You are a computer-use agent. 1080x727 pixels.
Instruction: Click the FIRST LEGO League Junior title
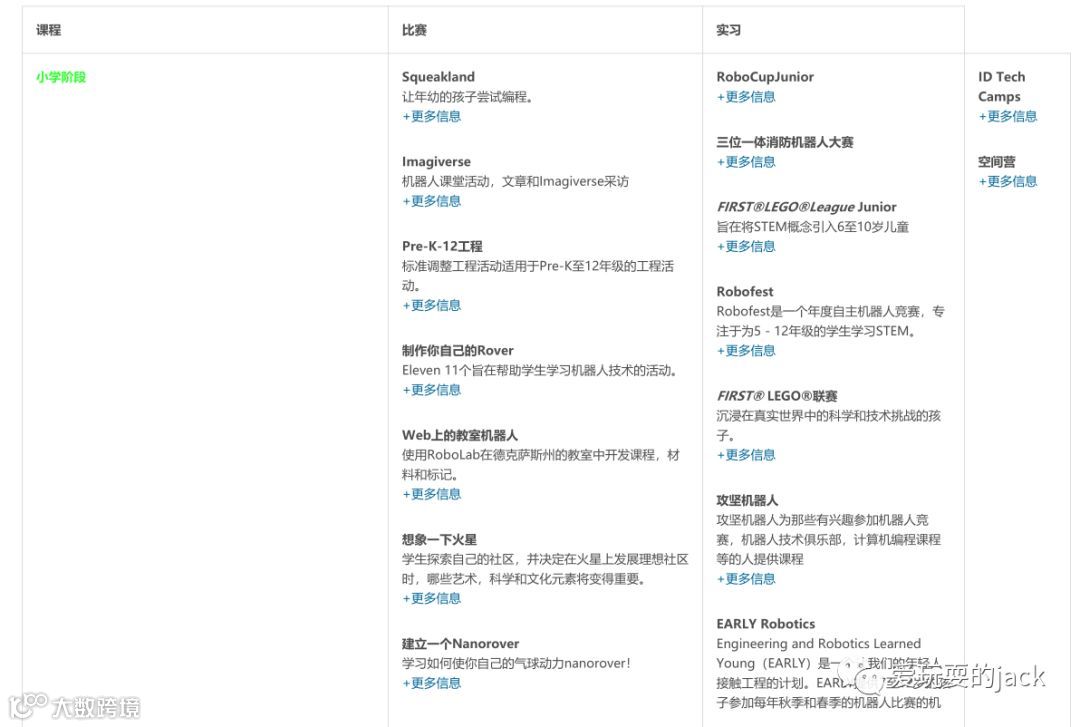pyautogui.click(x=807, y=207)
